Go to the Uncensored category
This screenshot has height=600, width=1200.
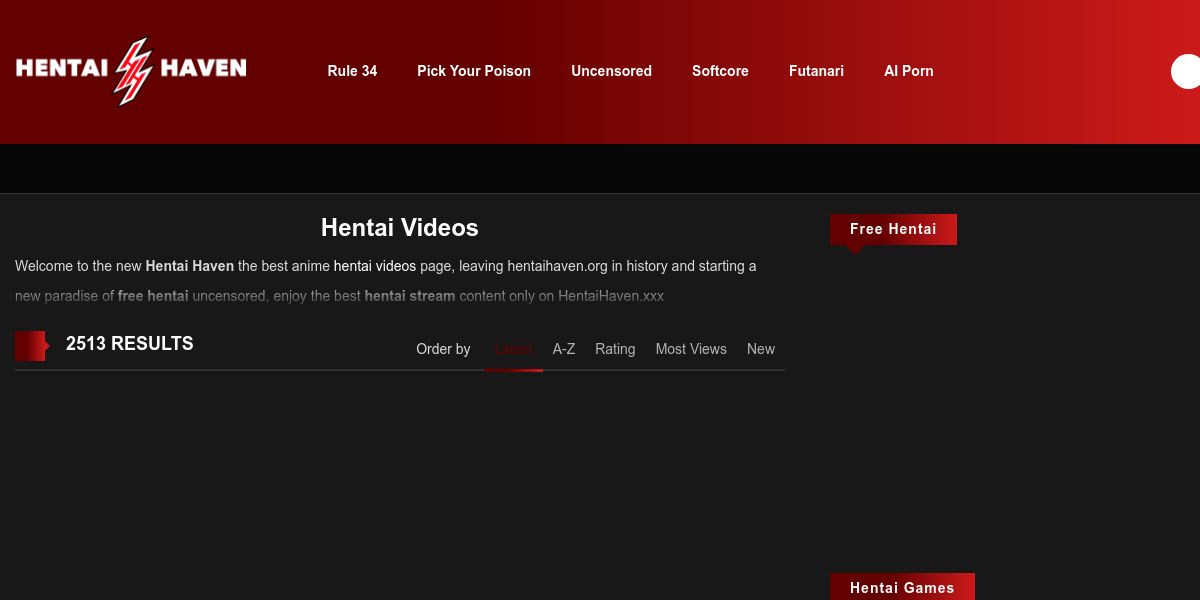pos(611,71)
